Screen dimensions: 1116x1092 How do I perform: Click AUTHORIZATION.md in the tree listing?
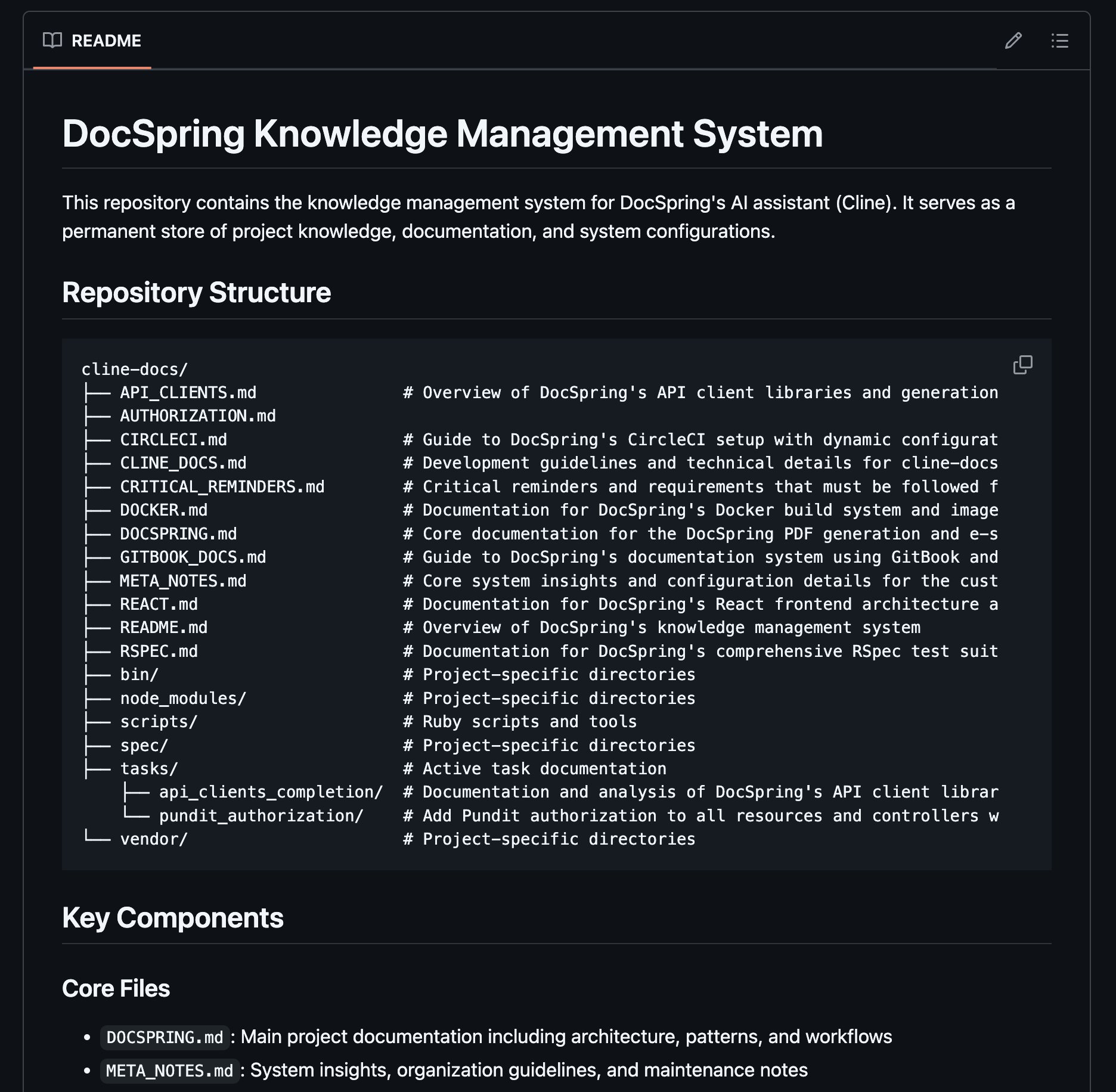[198, 416]
